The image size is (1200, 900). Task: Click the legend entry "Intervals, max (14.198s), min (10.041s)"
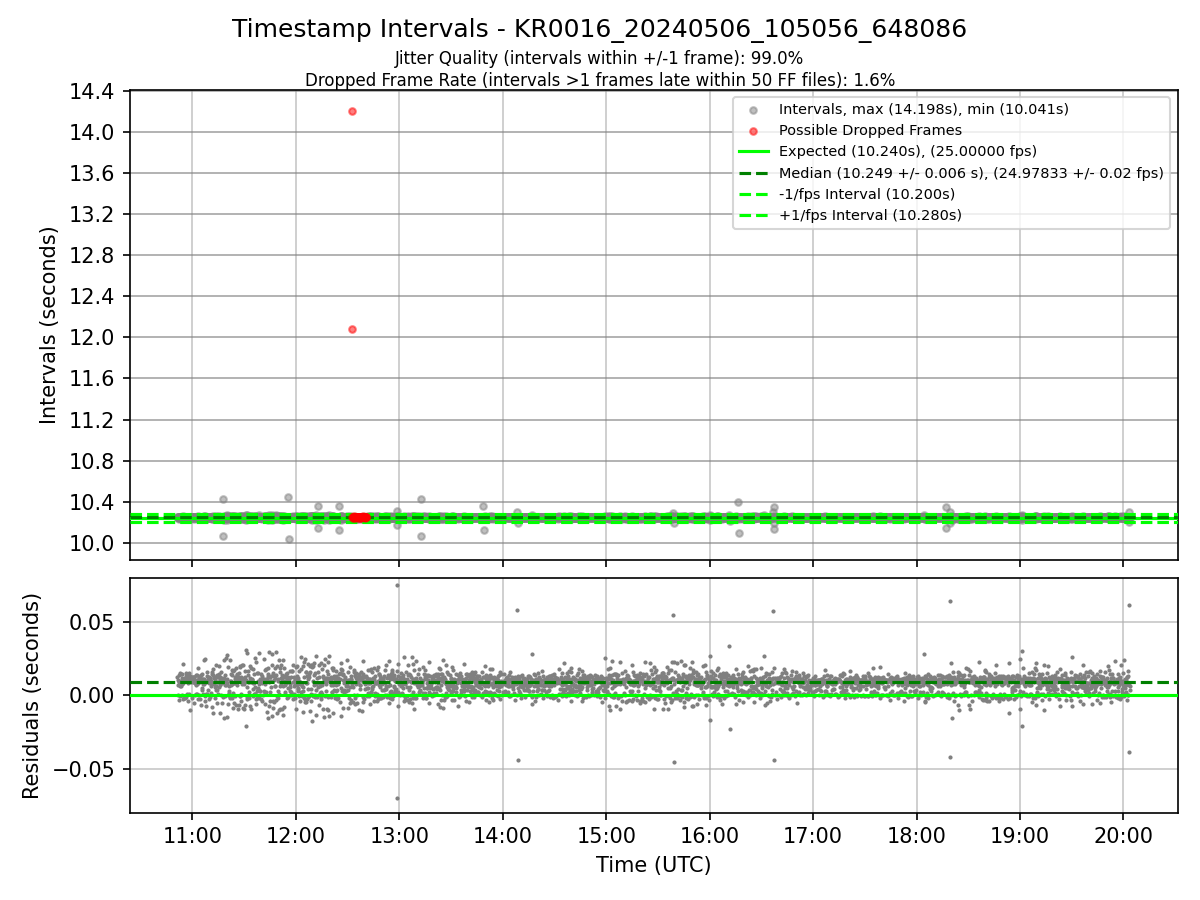pos(924,109)
